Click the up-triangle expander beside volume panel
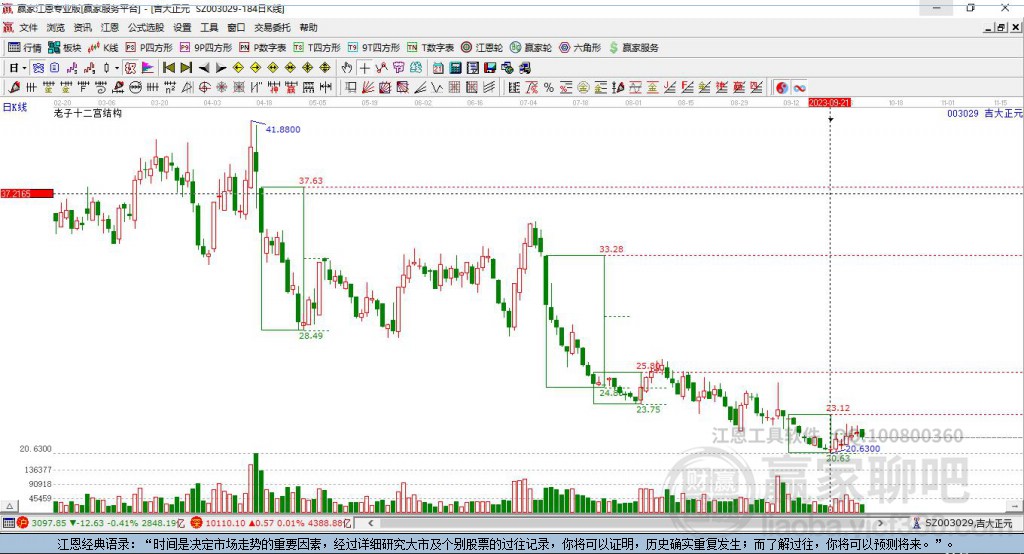 [x=9, y=506]
